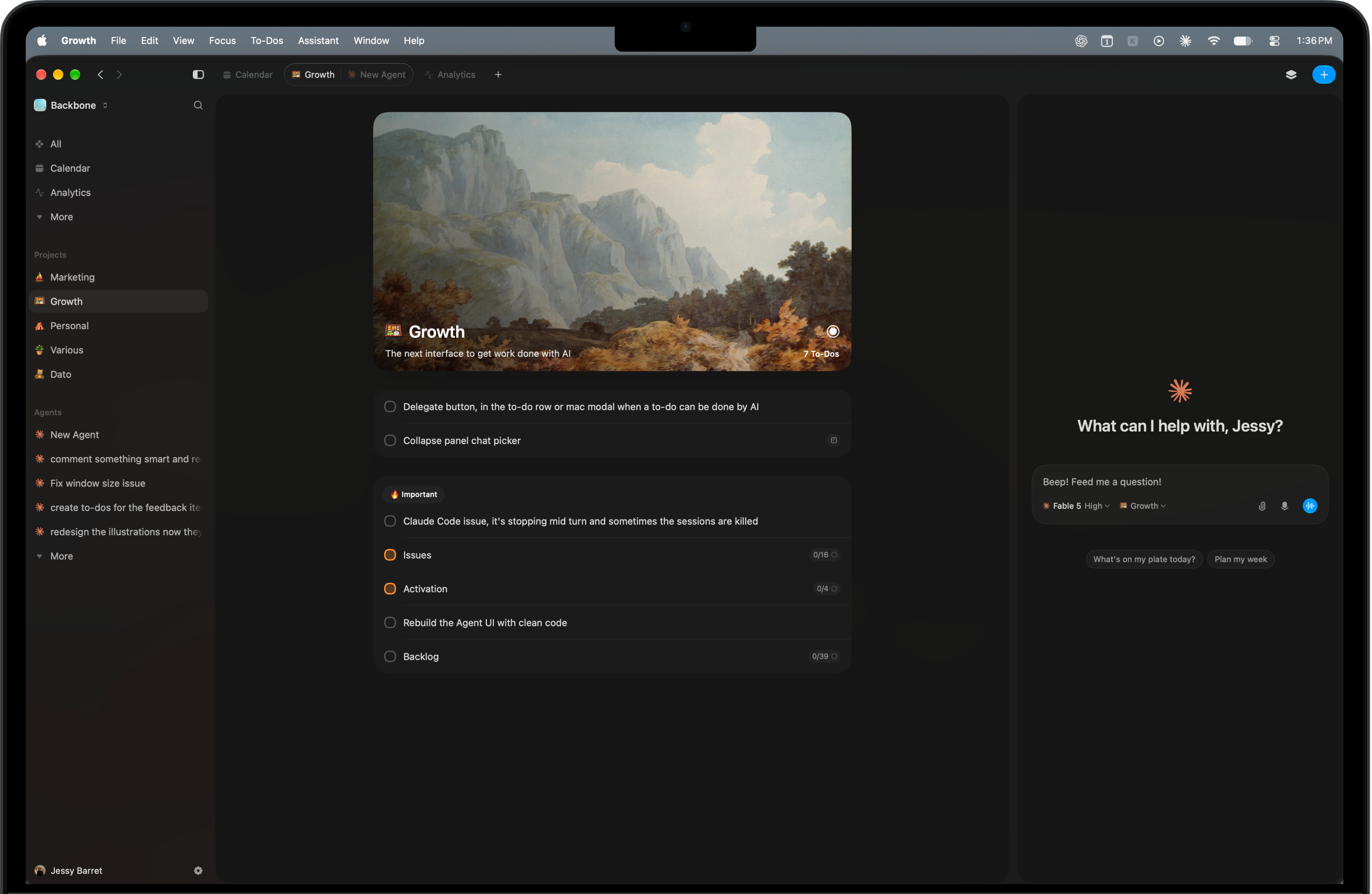Toggle the sidebar panel icon
This screenshot has width=1372, height=894.
point(198,74)
